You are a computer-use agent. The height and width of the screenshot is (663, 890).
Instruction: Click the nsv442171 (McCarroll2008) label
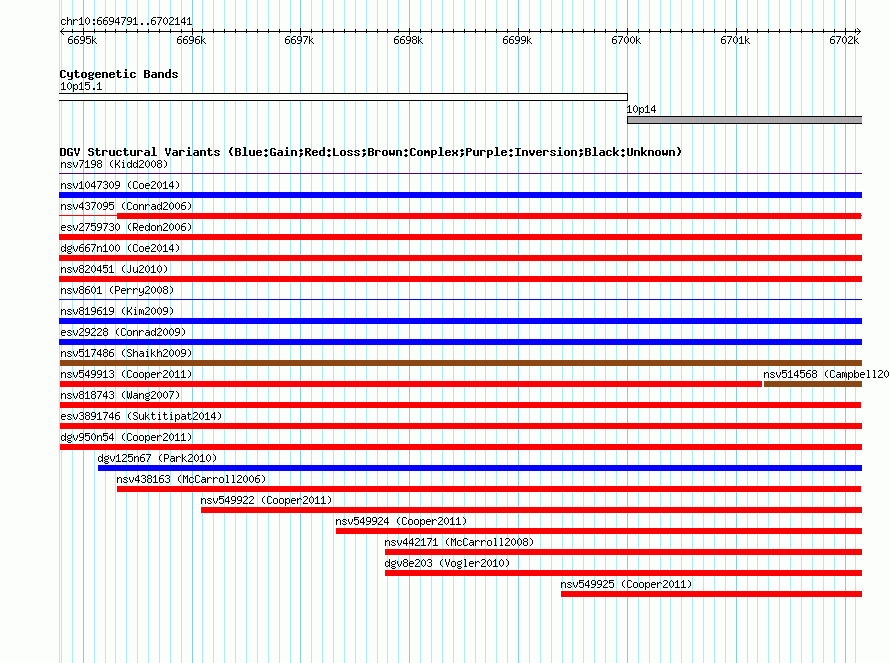(459, 543)
